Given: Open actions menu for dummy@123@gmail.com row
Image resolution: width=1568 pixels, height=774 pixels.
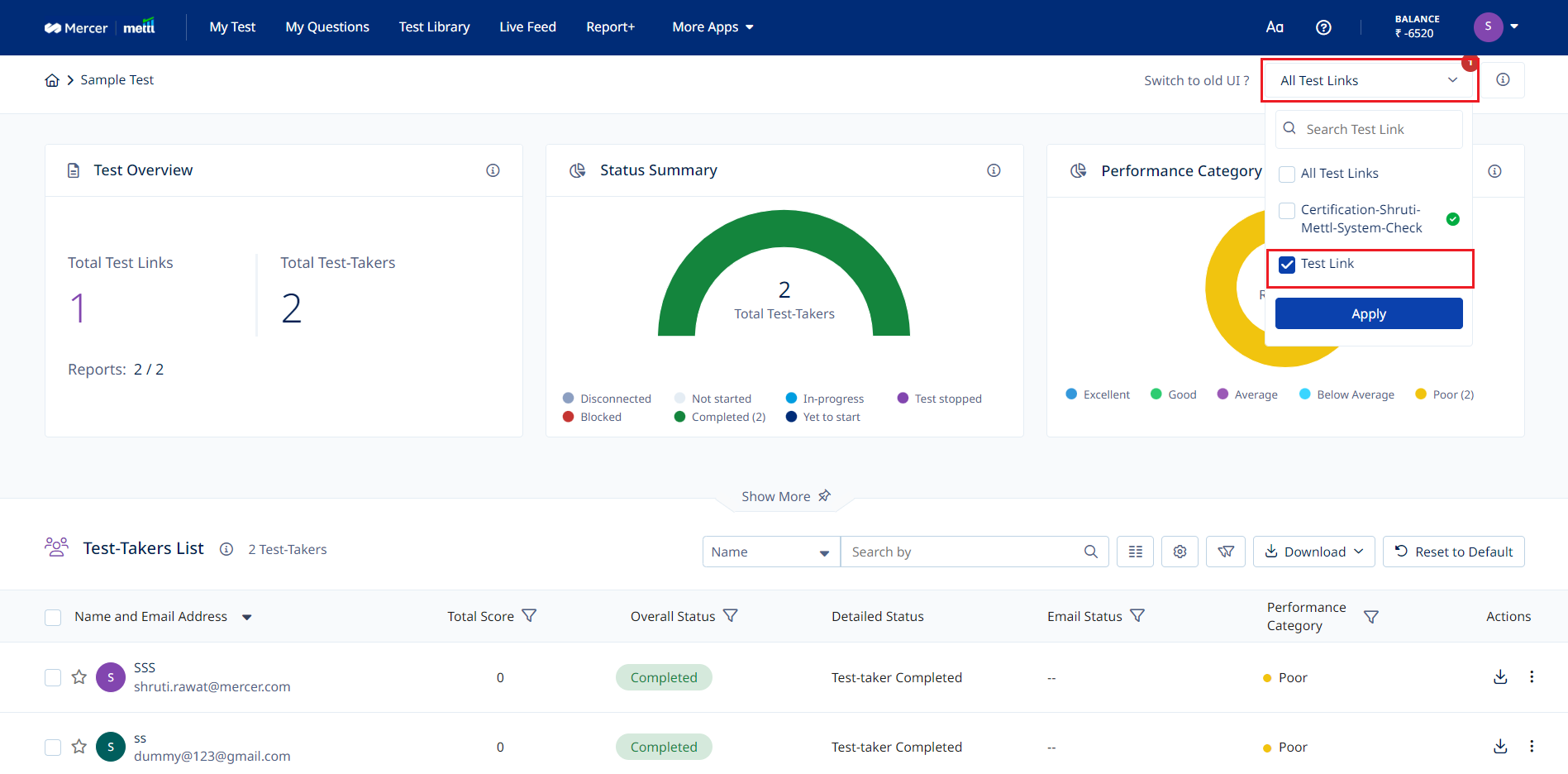Looking at the screenshot, I should [1532, 747].
